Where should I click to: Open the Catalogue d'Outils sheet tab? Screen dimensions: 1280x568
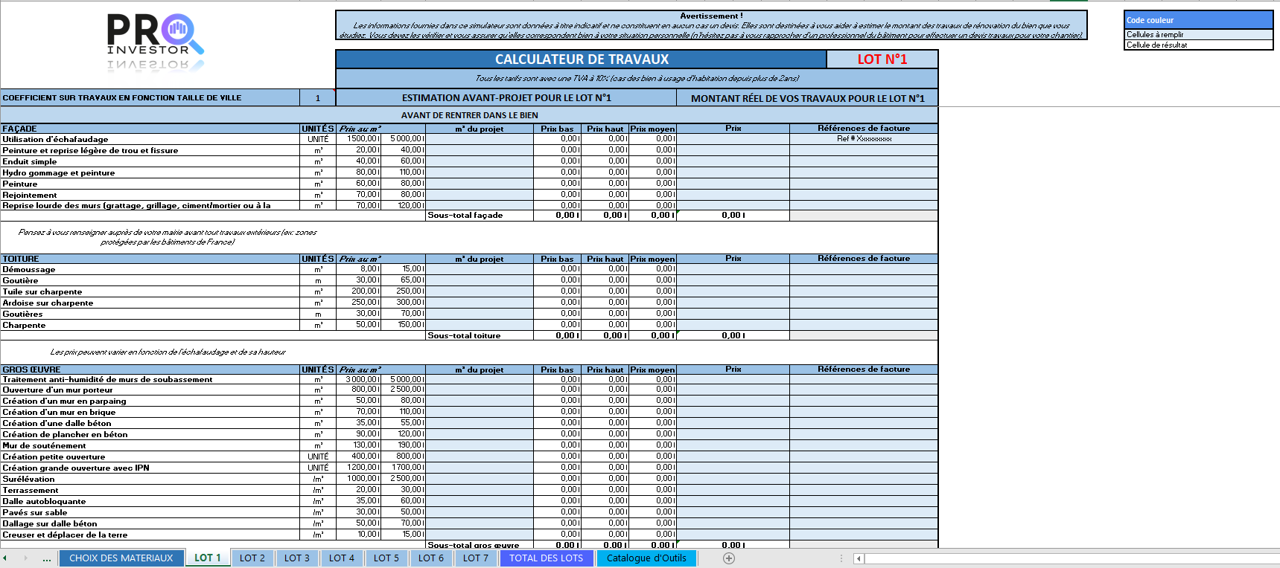(646, 558)
